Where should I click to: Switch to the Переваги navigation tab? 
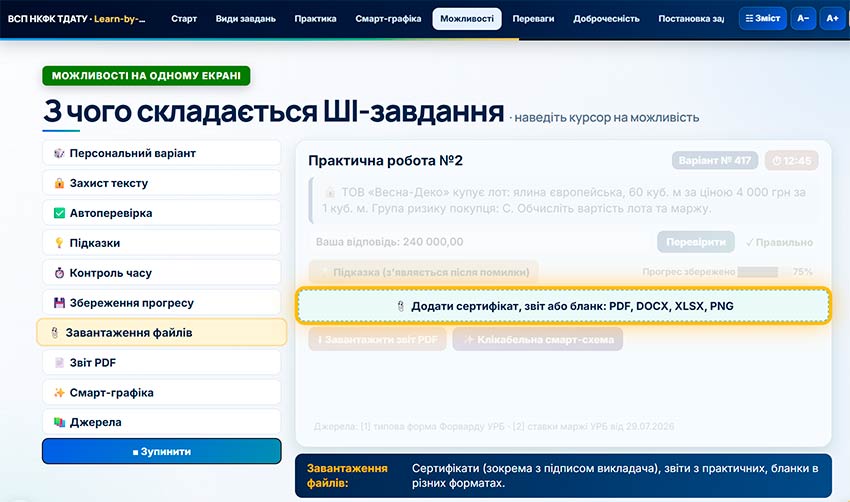[533, 19]
